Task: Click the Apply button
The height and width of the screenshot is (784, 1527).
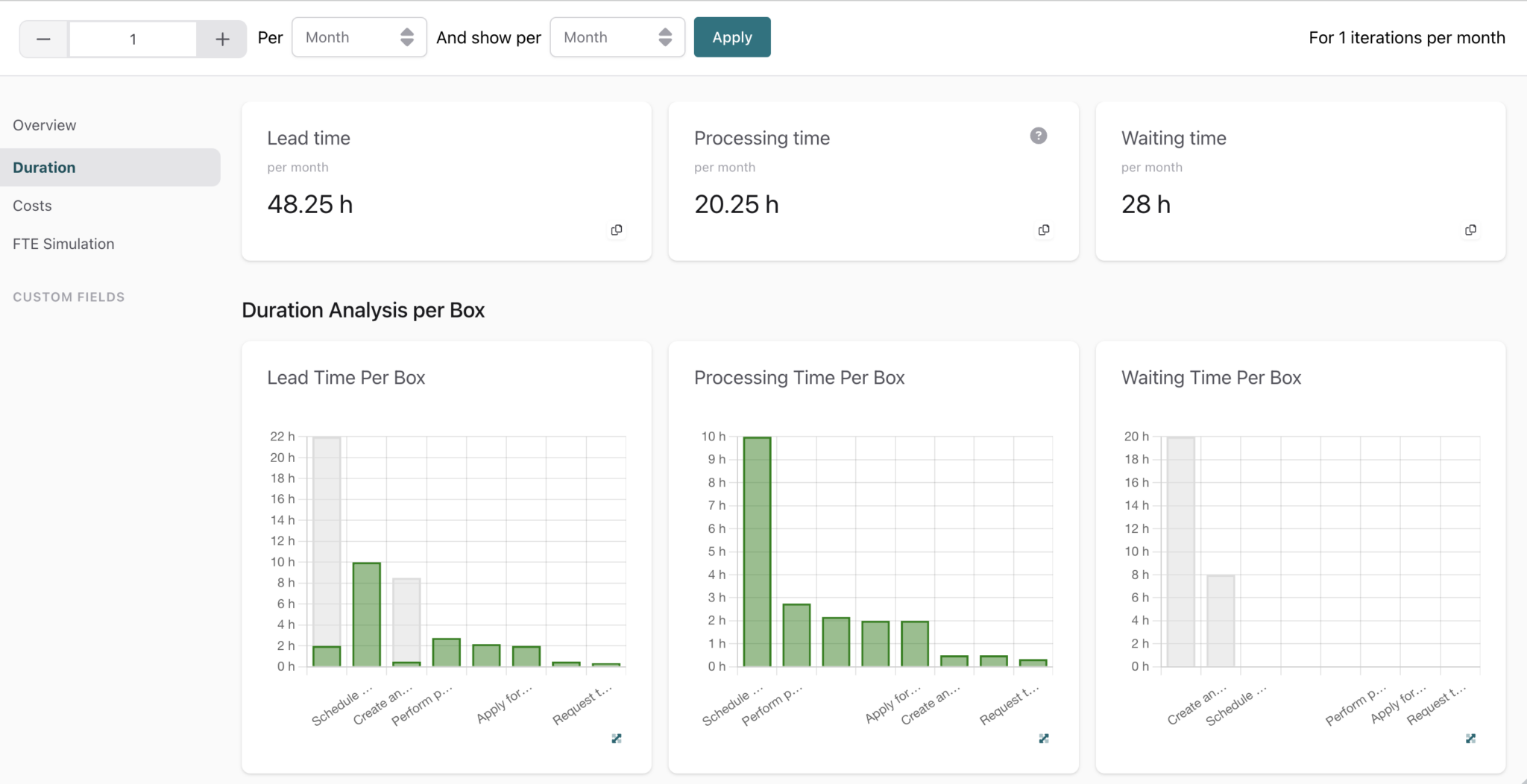Action: coord(731,37)
